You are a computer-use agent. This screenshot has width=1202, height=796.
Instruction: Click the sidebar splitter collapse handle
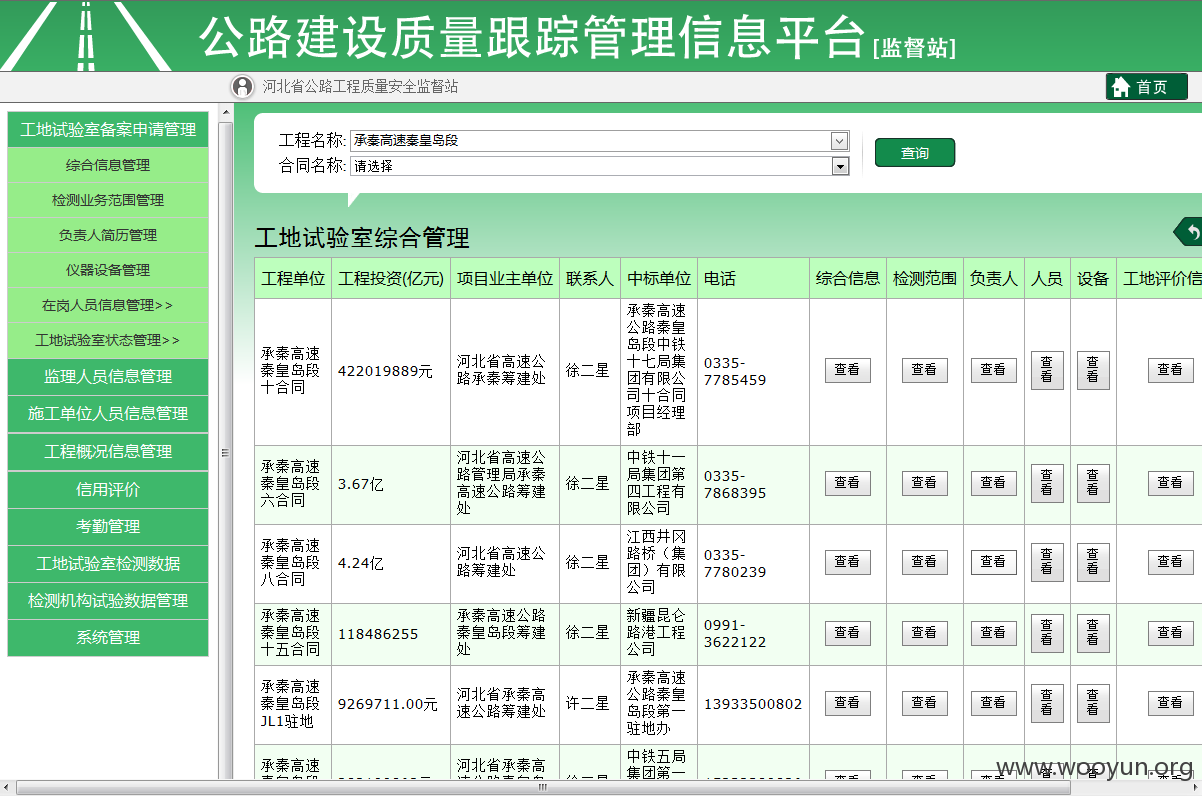coord(225,452)
